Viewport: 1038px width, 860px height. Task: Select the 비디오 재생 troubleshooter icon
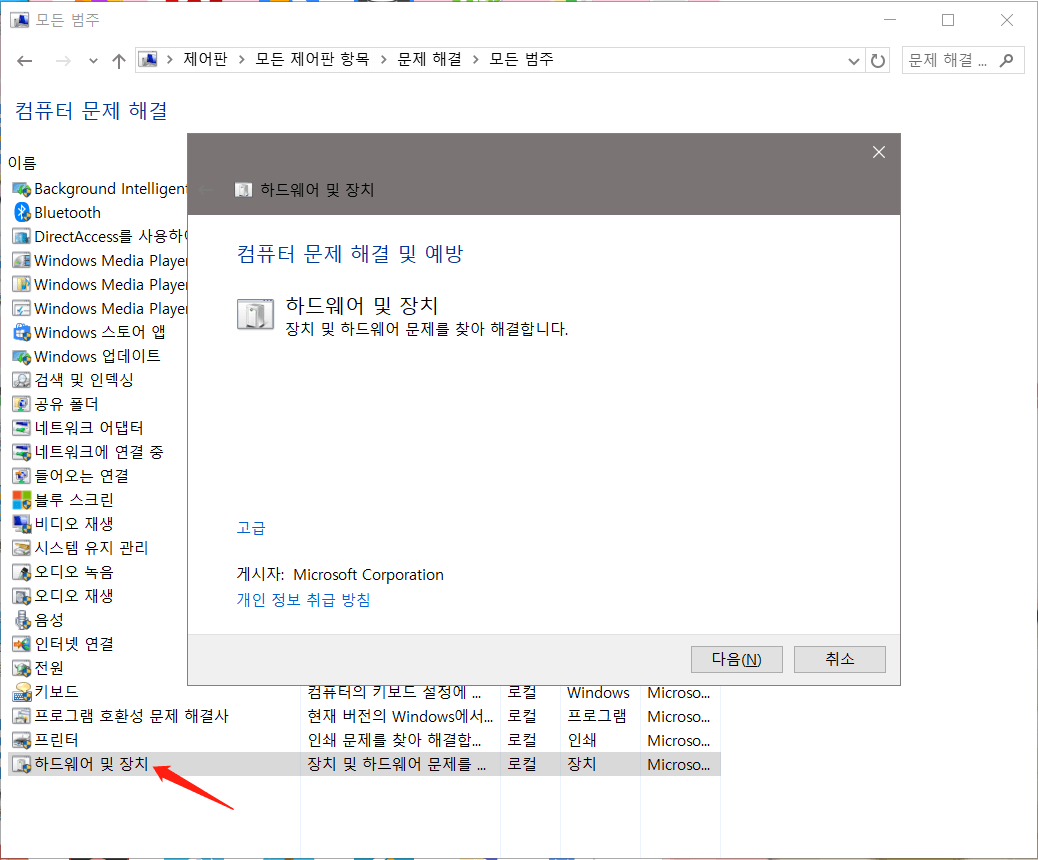pos(22,523)
